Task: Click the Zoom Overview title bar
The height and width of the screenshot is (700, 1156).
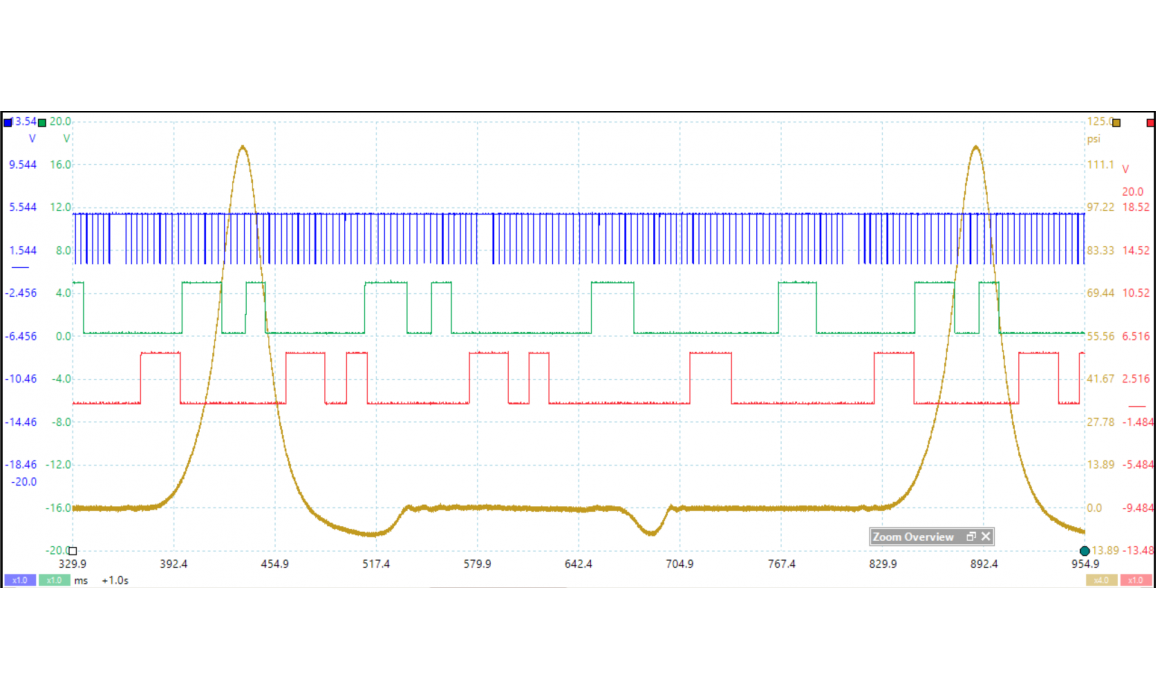Action: pos(914,537)
